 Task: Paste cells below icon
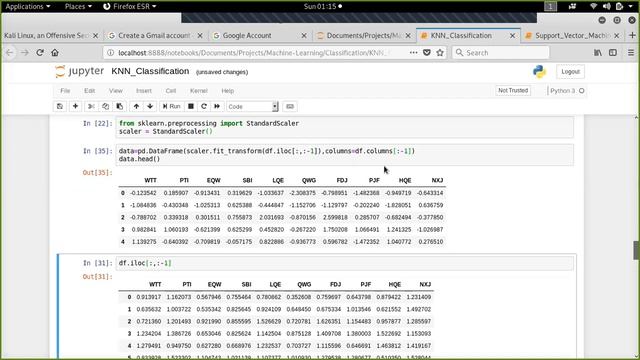[120, 107]
